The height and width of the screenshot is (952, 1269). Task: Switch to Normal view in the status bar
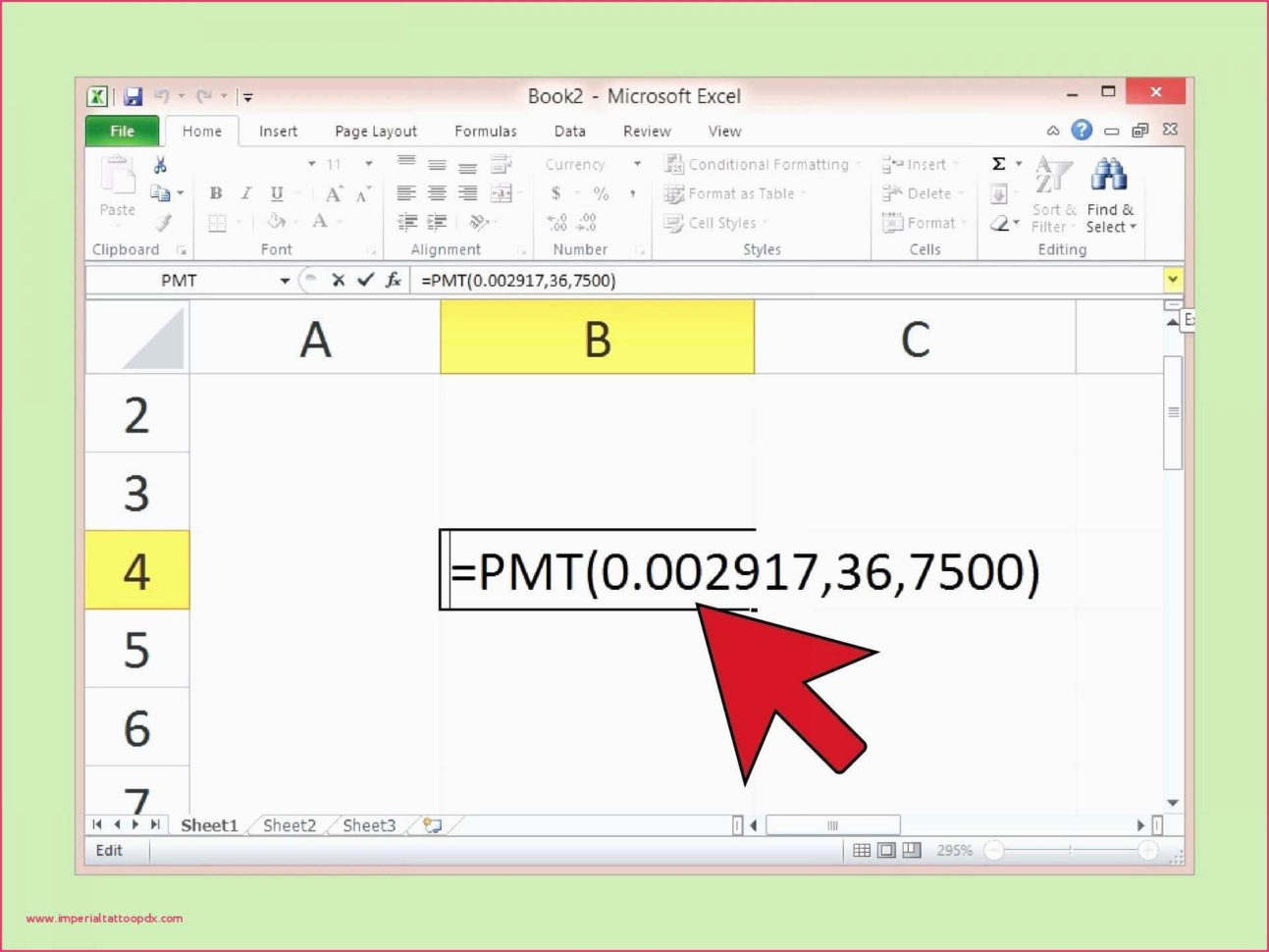pyautogui.click(x=862, y=850)
